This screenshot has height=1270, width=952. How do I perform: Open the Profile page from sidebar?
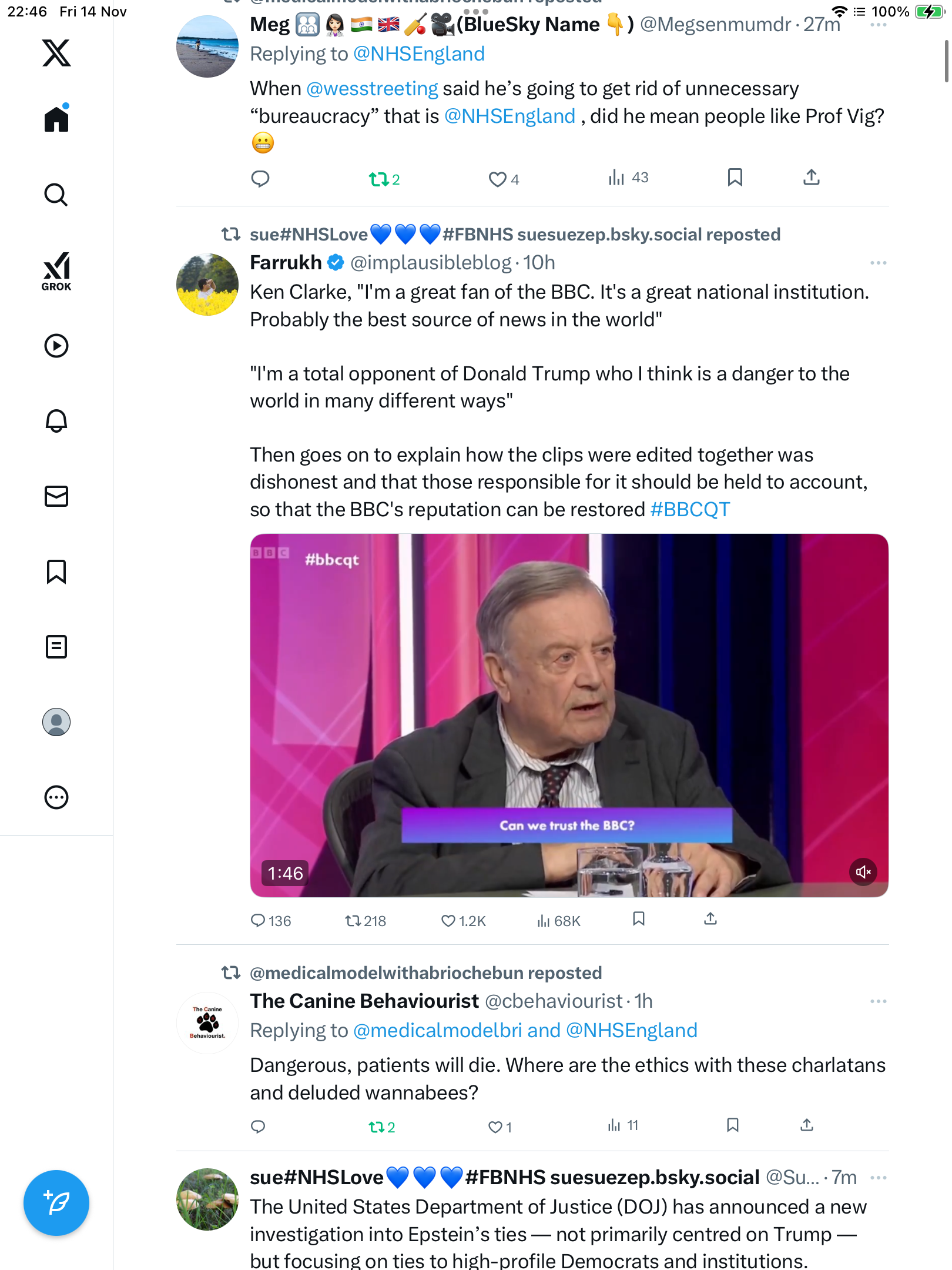[56, 722]
